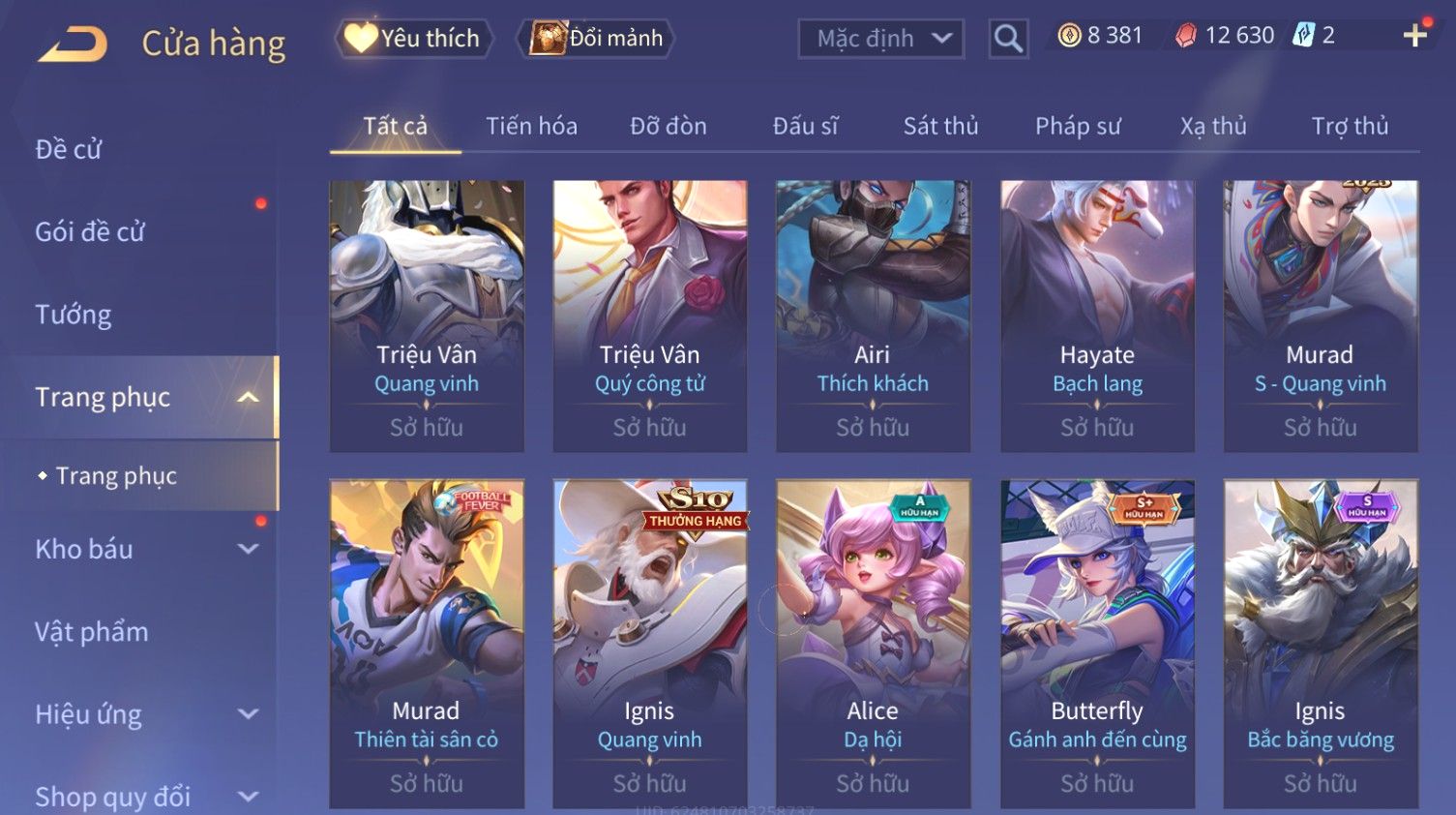This screenshot has height=815, width=1456.
Task: Click the gold coin currency icon
Action: [1069, 37]
